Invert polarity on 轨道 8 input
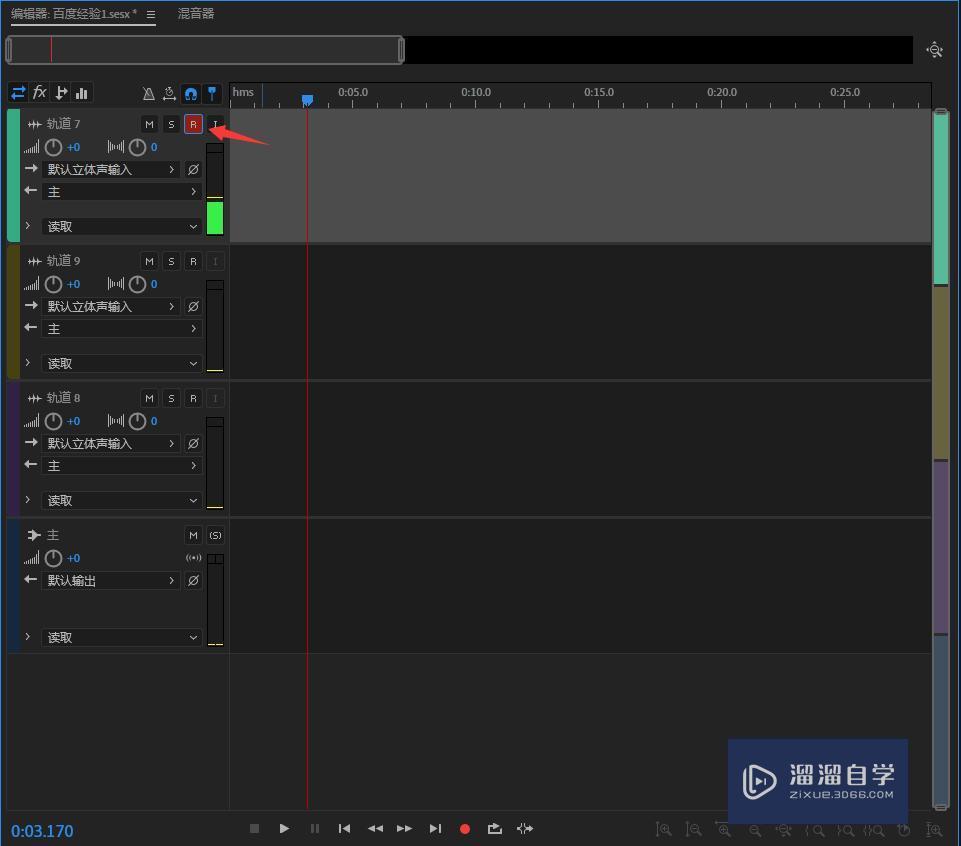The image size is (961, 846). click(x=193, y=443)
